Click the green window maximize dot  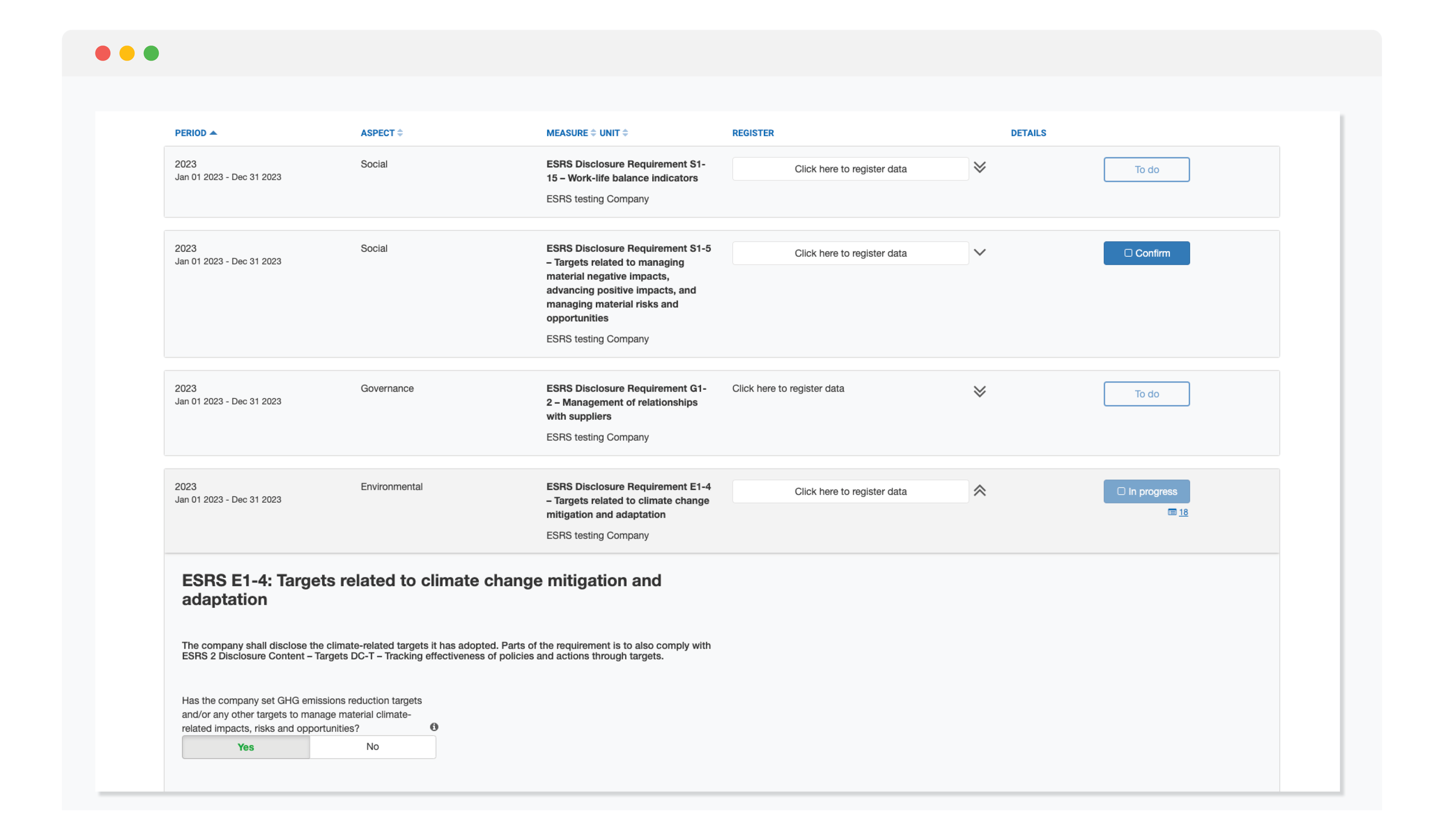151,53
